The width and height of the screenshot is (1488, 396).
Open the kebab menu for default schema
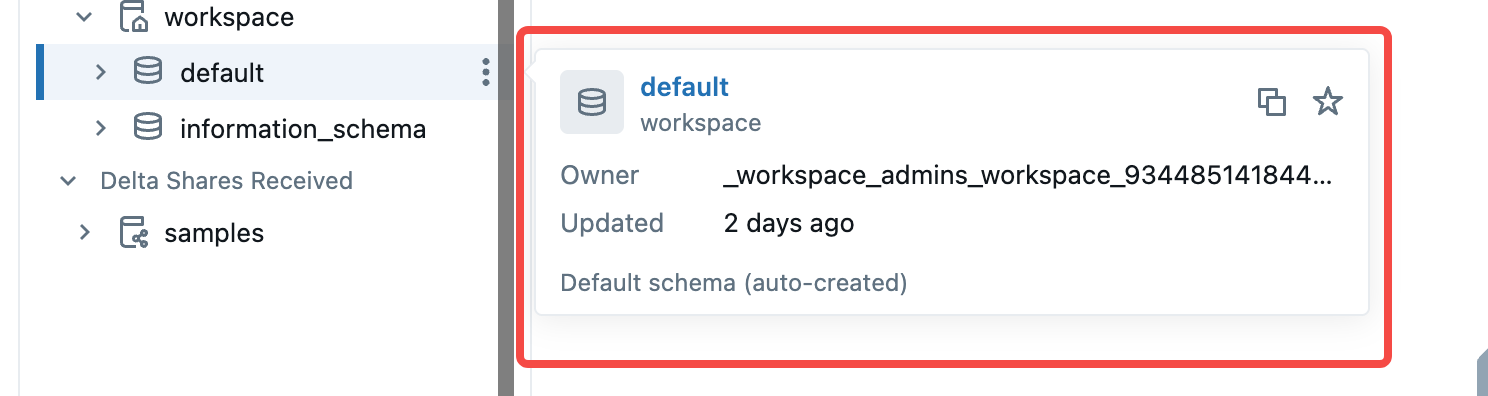point(485,72)
